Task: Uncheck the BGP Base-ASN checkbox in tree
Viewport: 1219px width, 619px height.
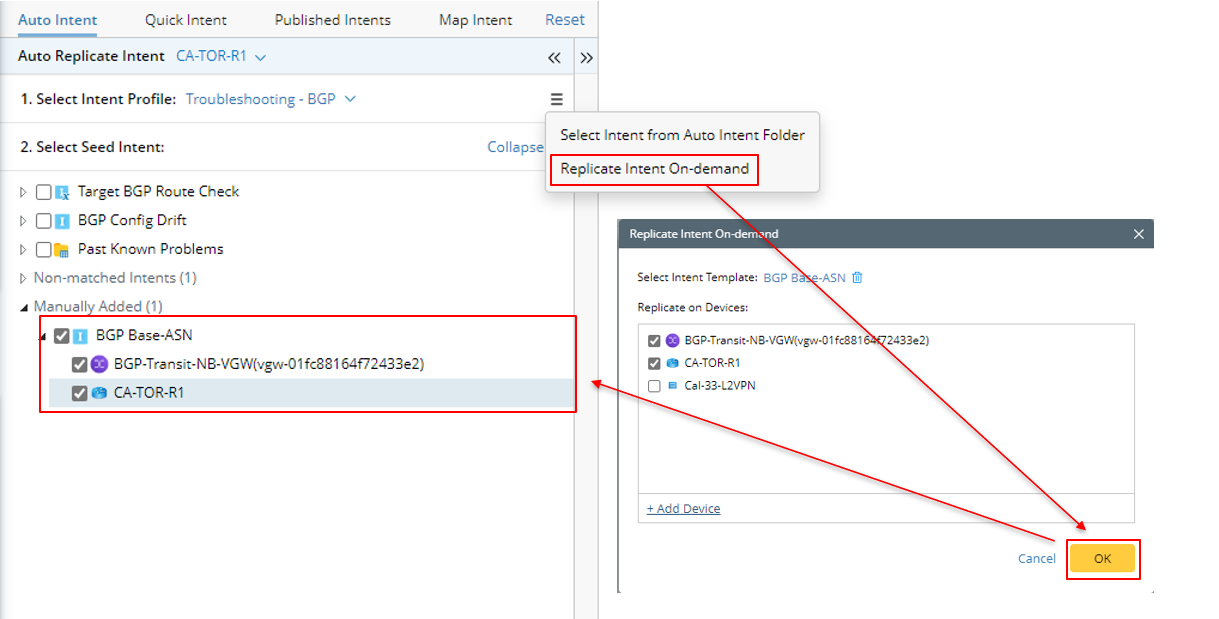Action: click(x=62, y=336)
